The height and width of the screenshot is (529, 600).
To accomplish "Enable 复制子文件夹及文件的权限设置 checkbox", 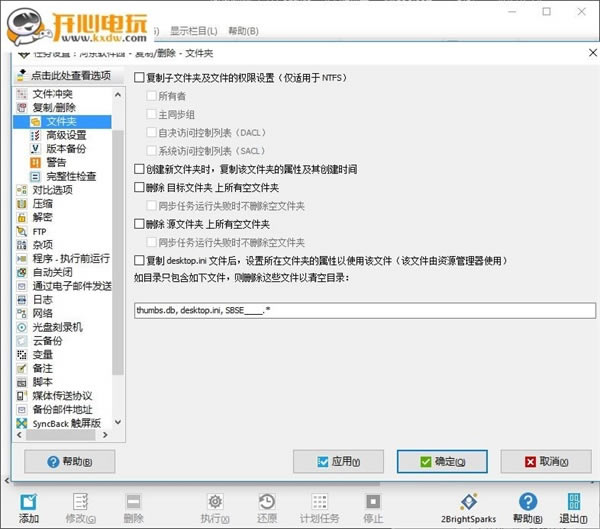I will coord(139,78).
